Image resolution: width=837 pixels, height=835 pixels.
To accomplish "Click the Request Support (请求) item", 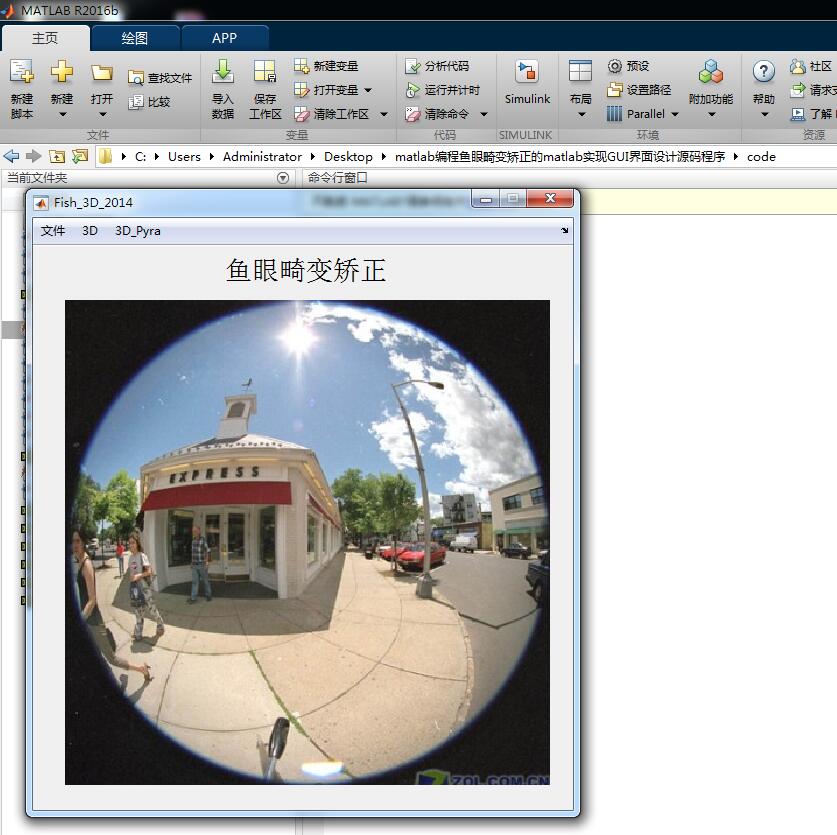I will click(814, 90).
